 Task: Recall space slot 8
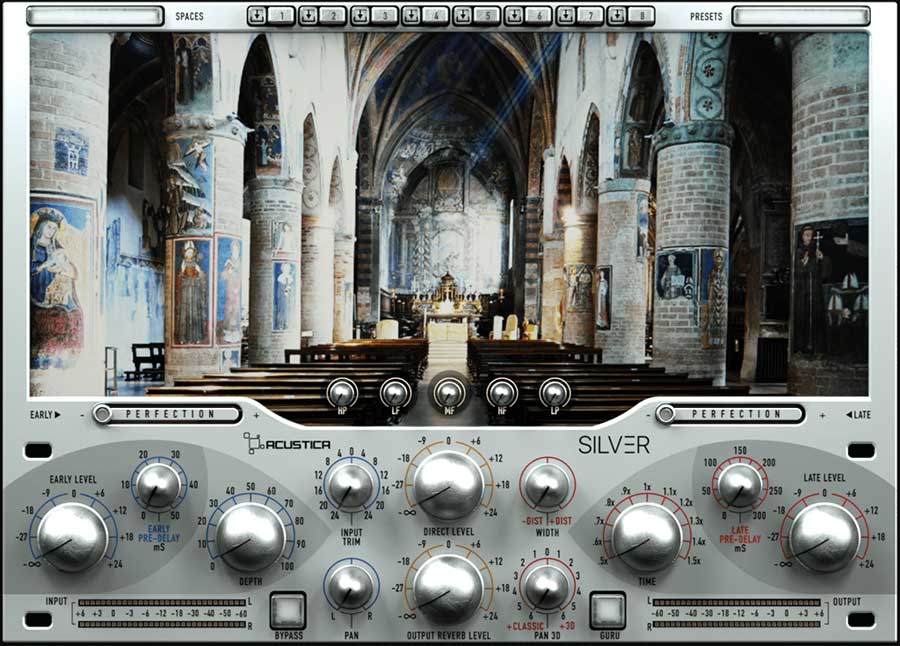pyautogui.click(x=641, y=16)
